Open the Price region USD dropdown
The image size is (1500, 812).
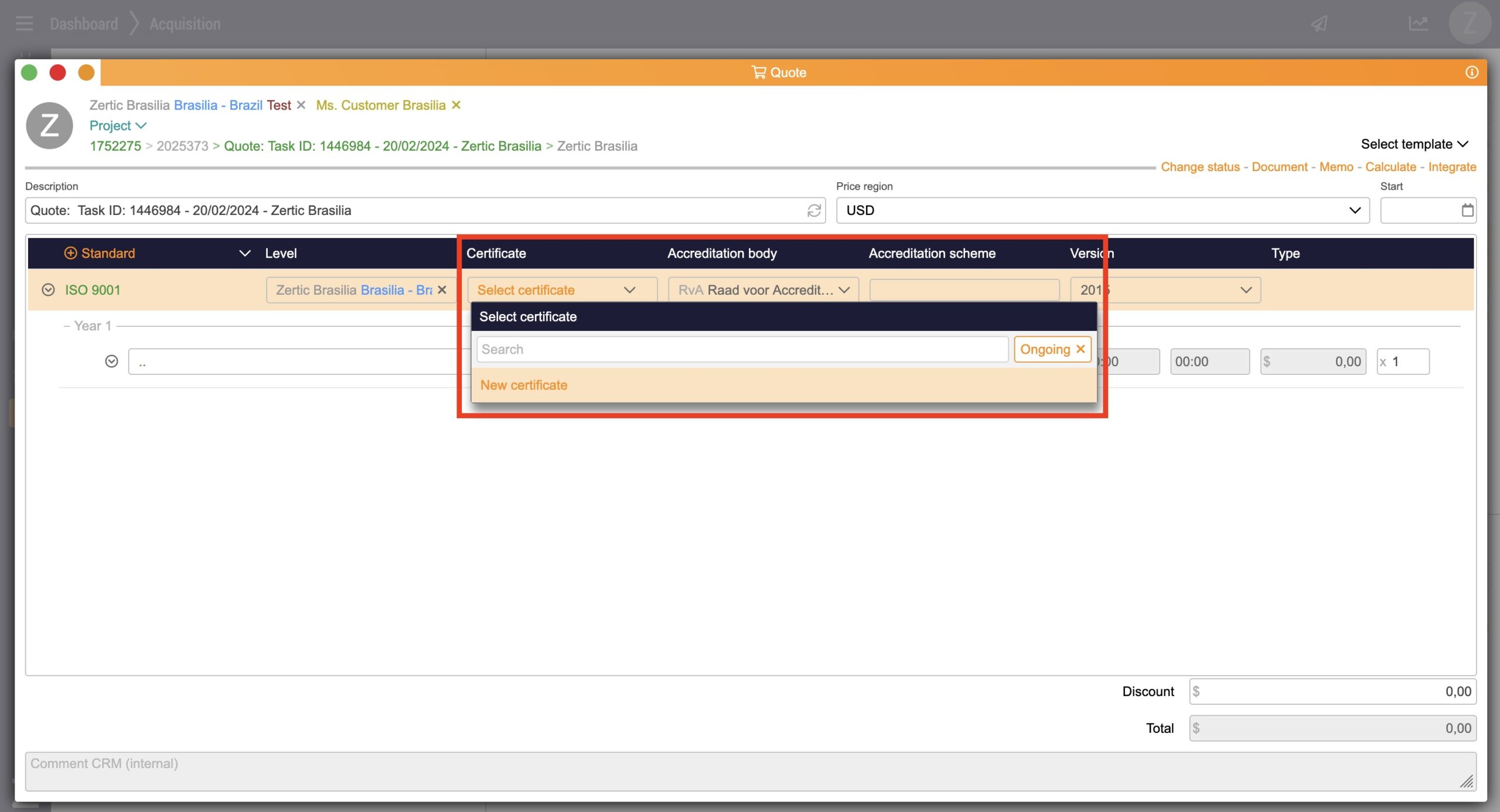pos(1102,210)
